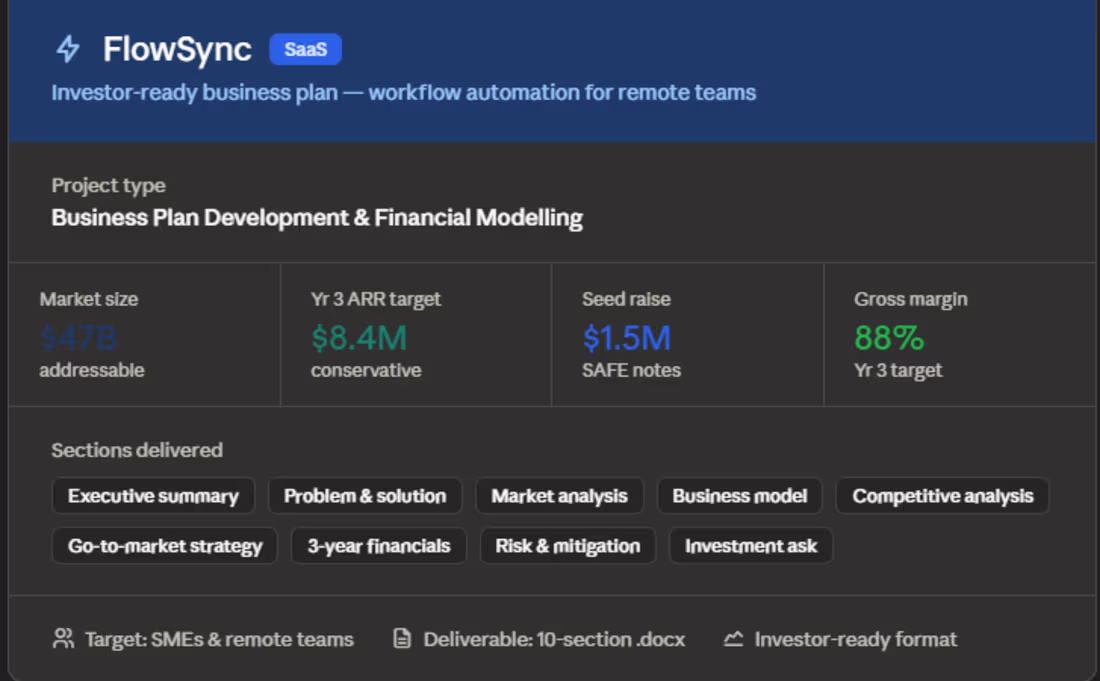This screenshot has width=1100, height=681.
Task: Click the $47B market size value
Action: click(78, 338)
